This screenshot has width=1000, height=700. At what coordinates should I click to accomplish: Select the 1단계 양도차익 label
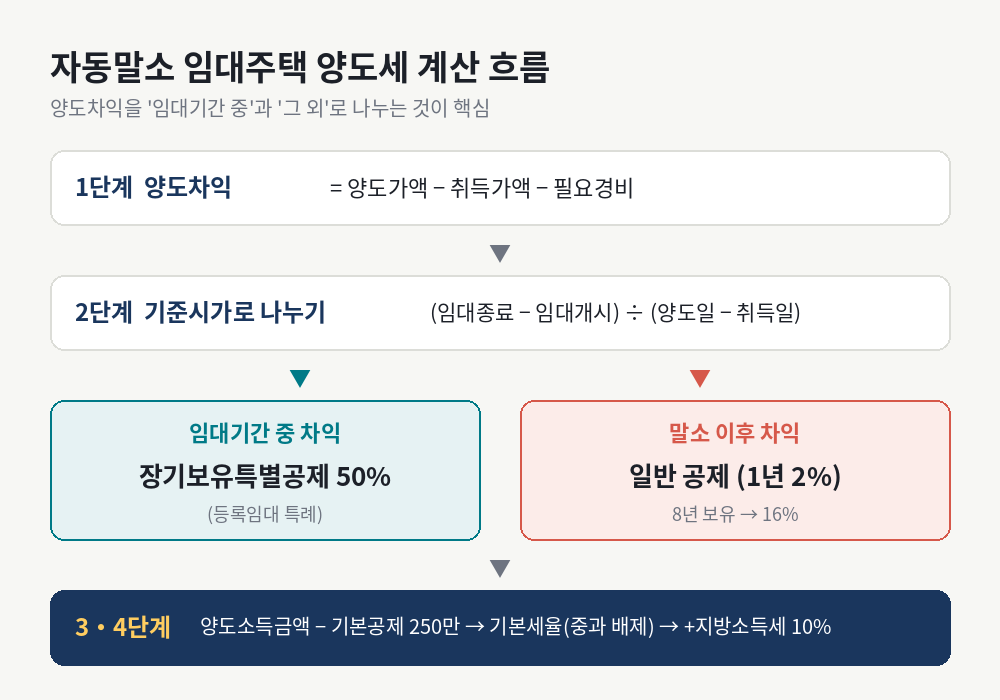click(x=153, y=187)
